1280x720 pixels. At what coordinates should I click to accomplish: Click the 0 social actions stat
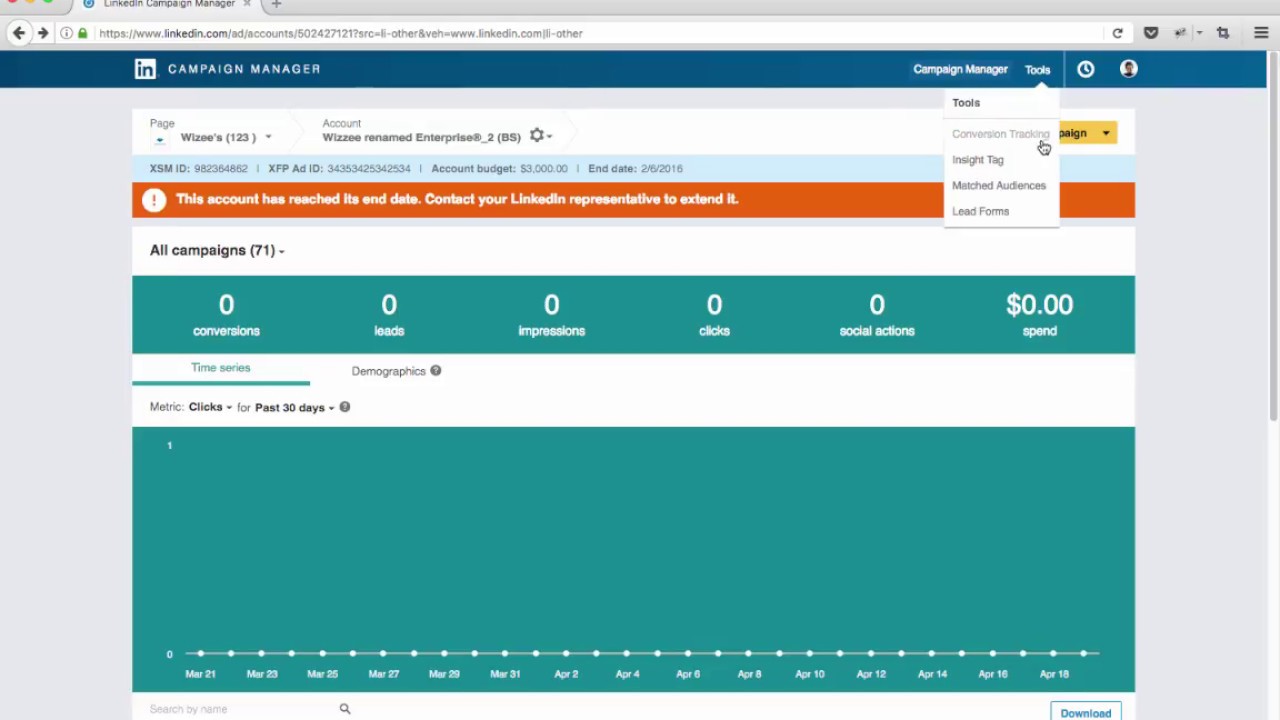point(877,315)
